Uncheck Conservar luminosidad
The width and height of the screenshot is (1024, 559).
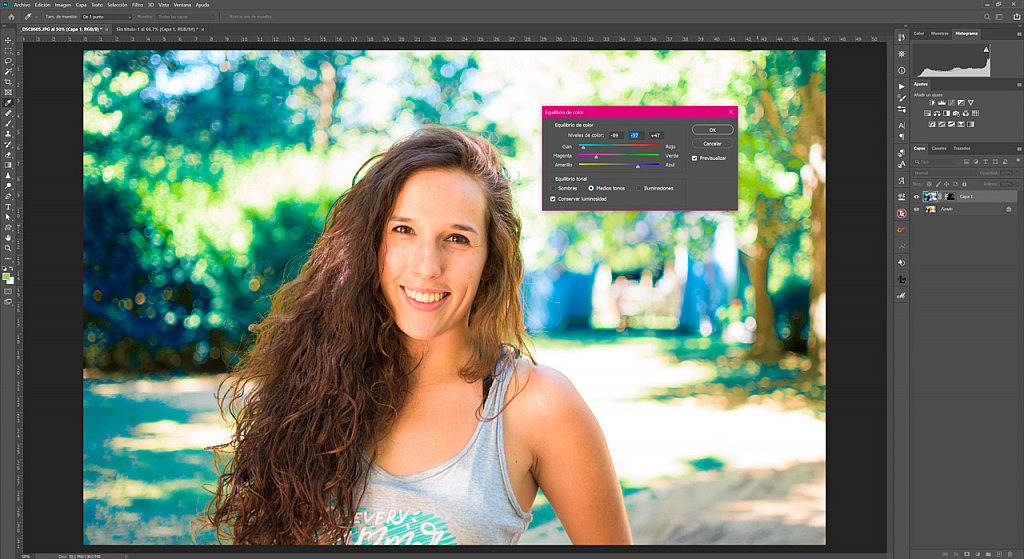pyautogui.click(x=552, y=198)
